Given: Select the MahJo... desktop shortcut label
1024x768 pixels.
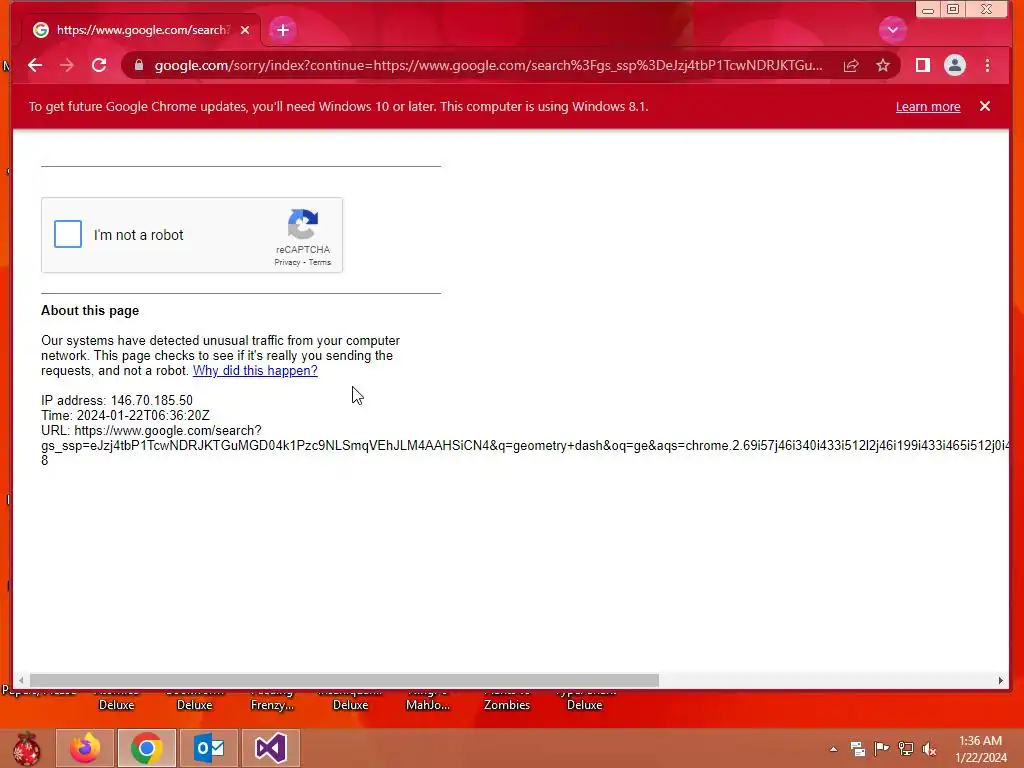Looking at the screenshot, I should coord(428,705).
